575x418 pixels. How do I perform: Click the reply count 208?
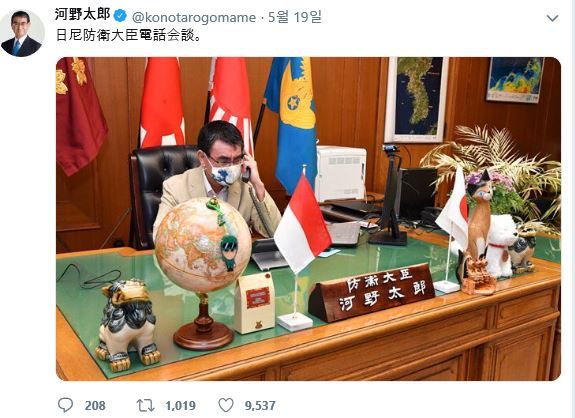[x=95, y=406]
